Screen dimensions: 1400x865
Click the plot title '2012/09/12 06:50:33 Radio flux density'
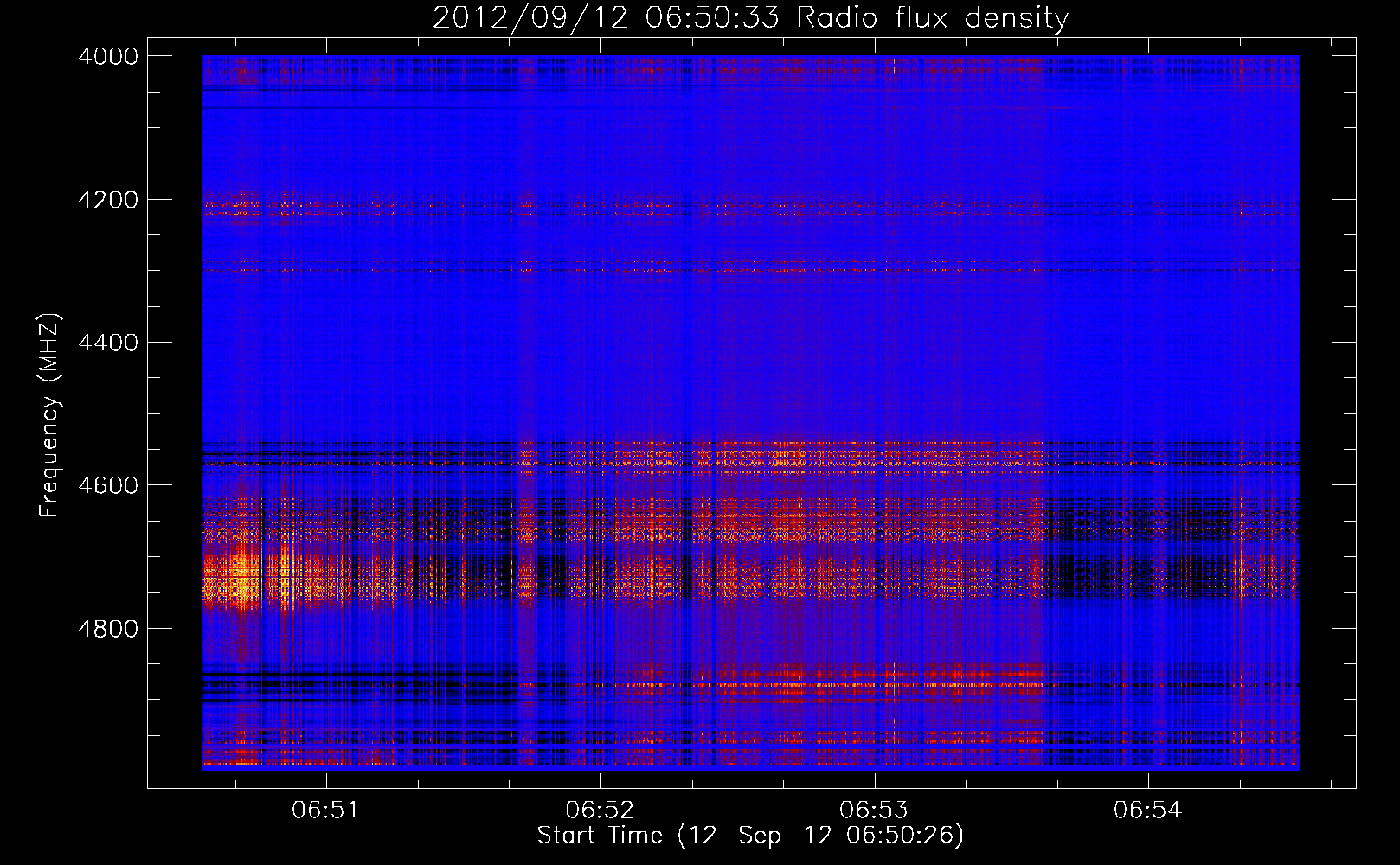(750, 17)
